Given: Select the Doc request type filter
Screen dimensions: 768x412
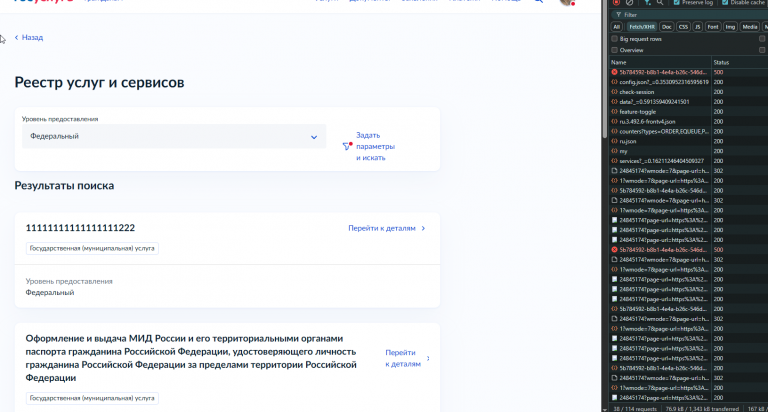Looking at the screenshot, I should (666, 27).
